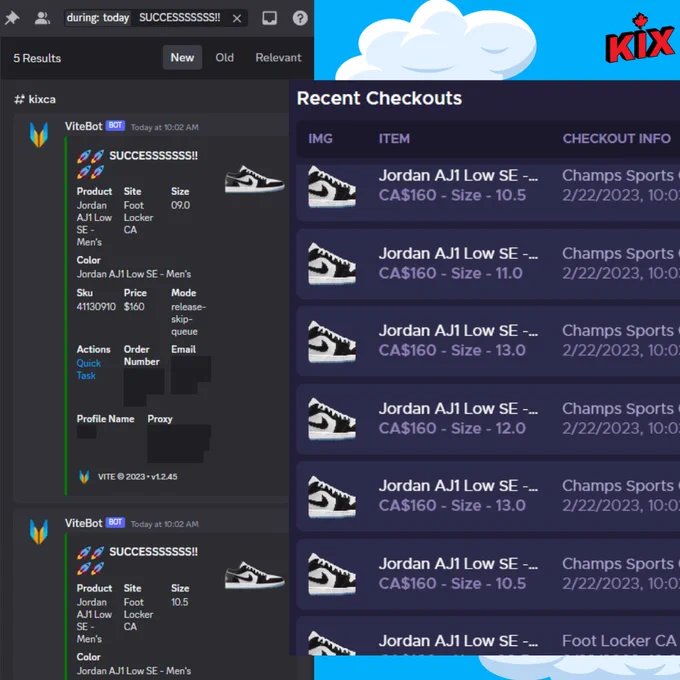Open the help question mark icon
Image resolution: width=680 pixels, height=680 pixels.
click(300, 18)
